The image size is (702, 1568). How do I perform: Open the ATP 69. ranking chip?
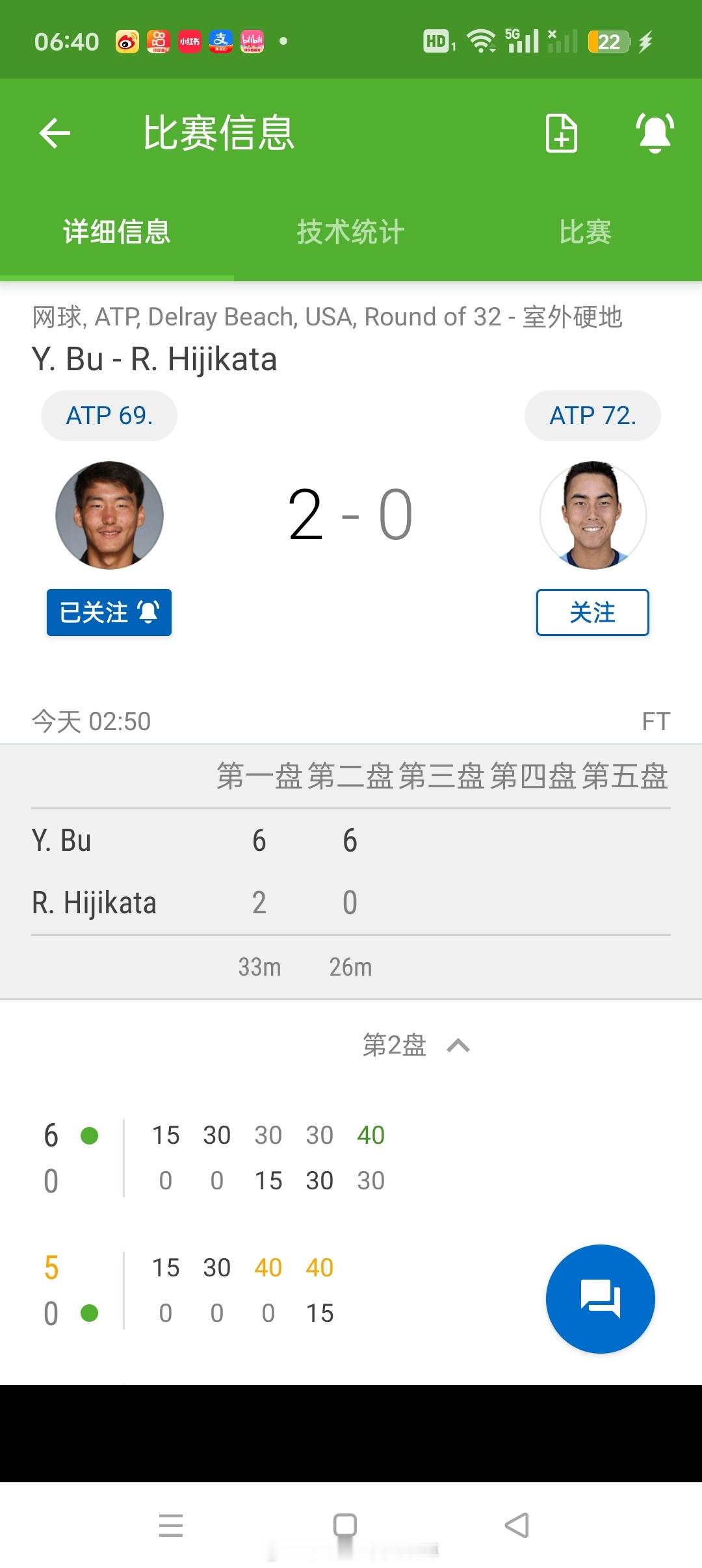click(109, 416)
